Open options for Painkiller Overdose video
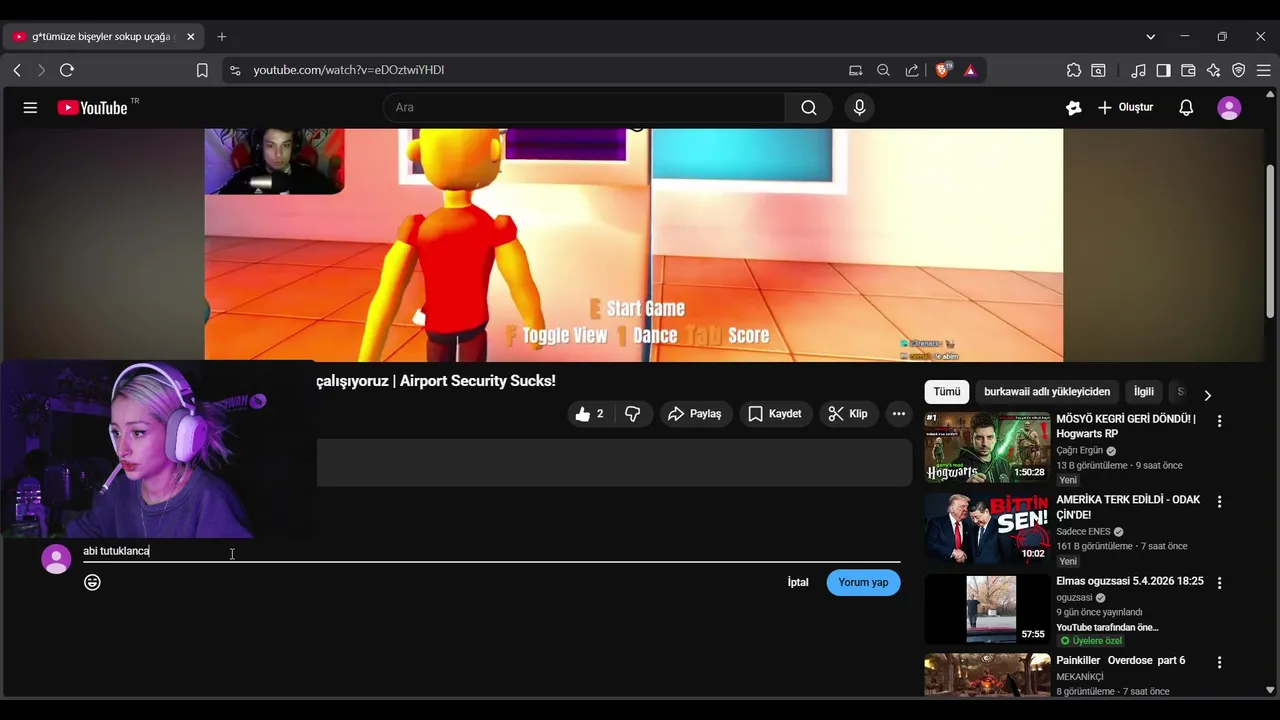Image resolution: width=1280 pixels, height=720 pixels. click(x=1219, y=662)
